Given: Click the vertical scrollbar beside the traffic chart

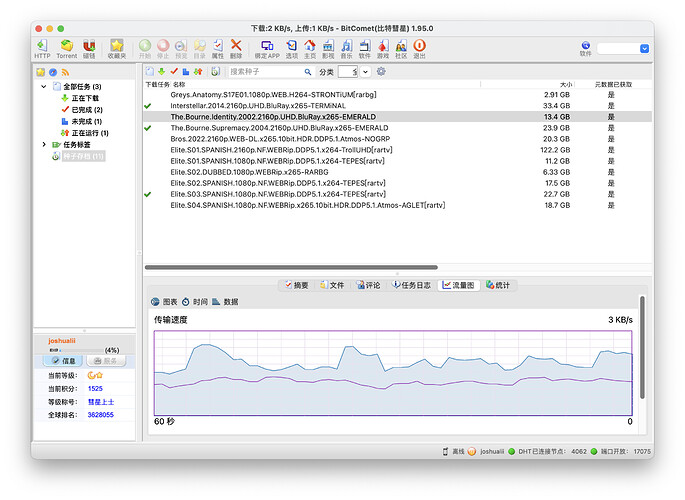Looking at the screenshot, I should 642,348.
